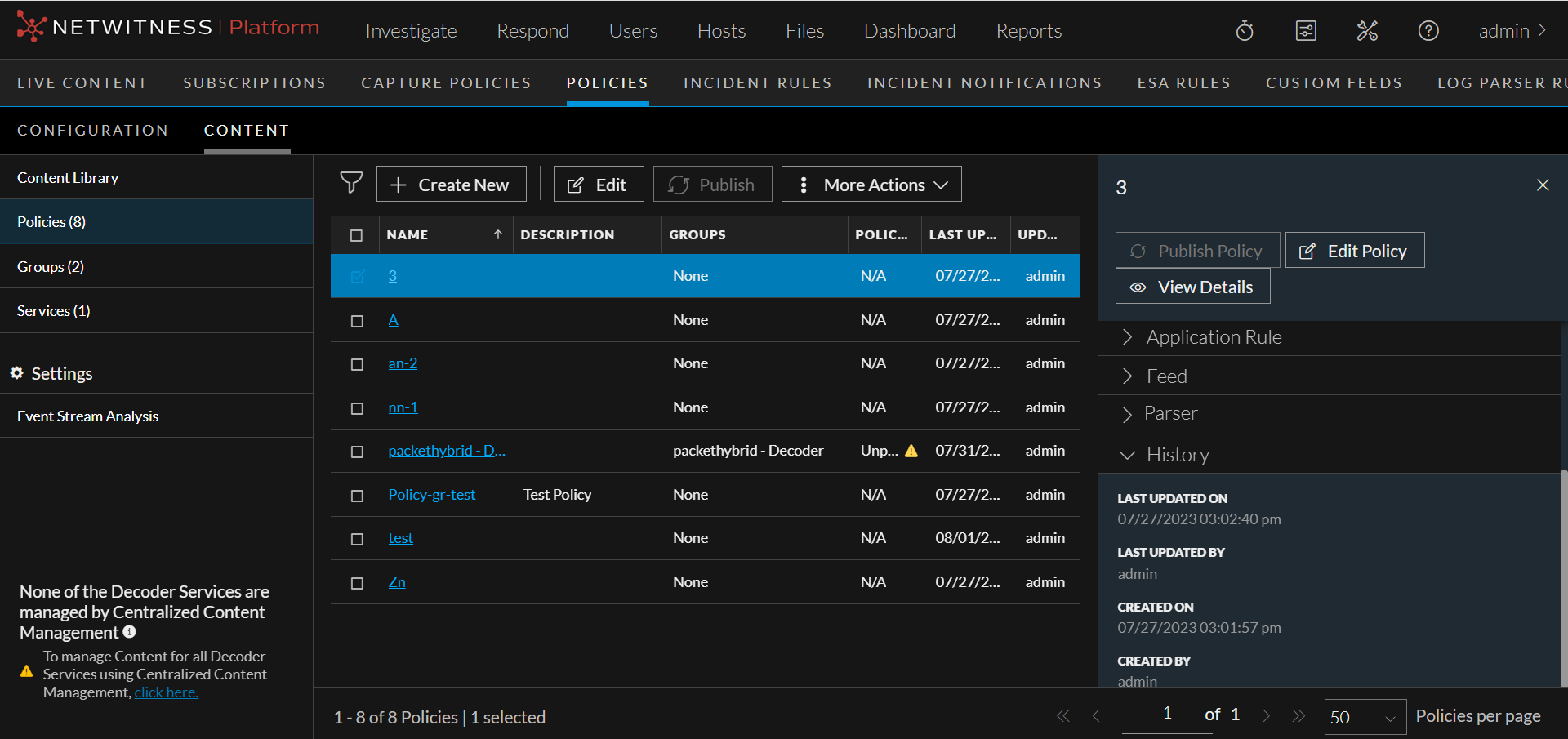Open the stopwatch jobs icon
The height and width of the screenshot is (739, 1568).
tap(1244, 31)
